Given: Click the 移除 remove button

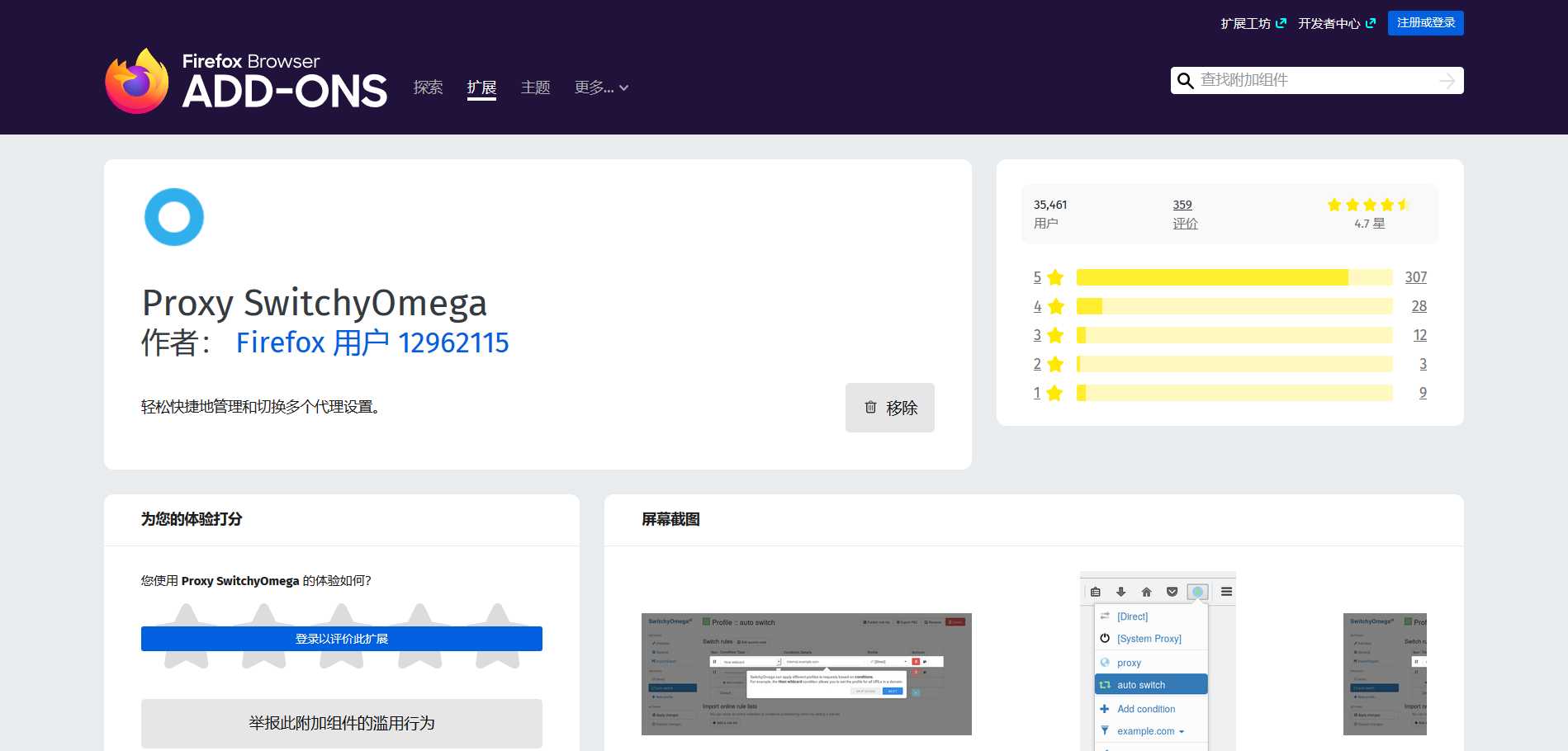Looking at the screenshot, I should pos(890,408).
